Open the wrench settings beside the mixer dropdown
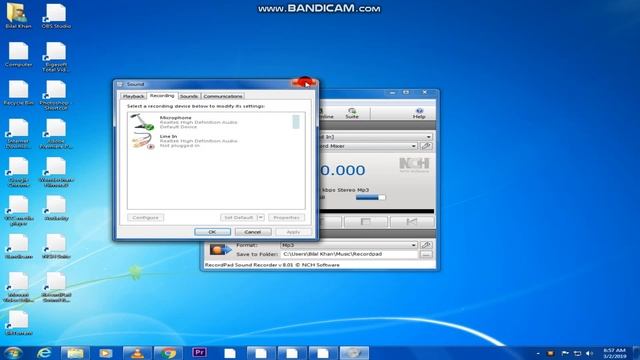This screenshot has height=360, width=640. [x=426, y=146]
